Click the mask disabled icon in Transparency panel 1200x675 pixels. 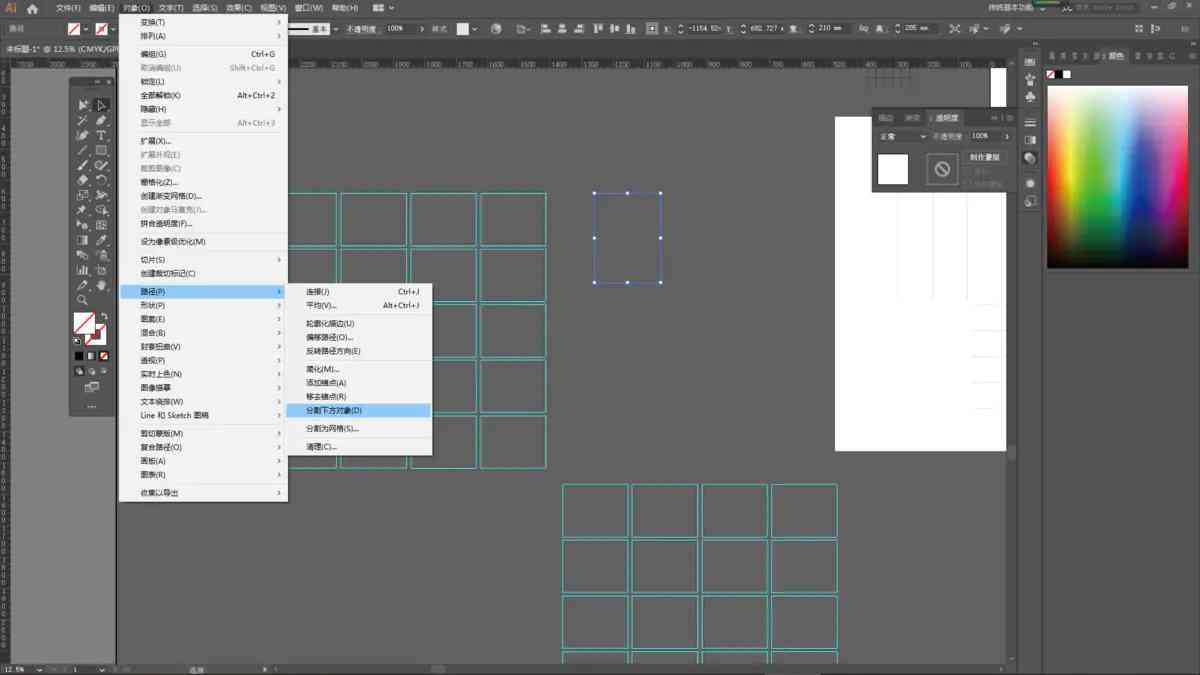tap(942, 169)
